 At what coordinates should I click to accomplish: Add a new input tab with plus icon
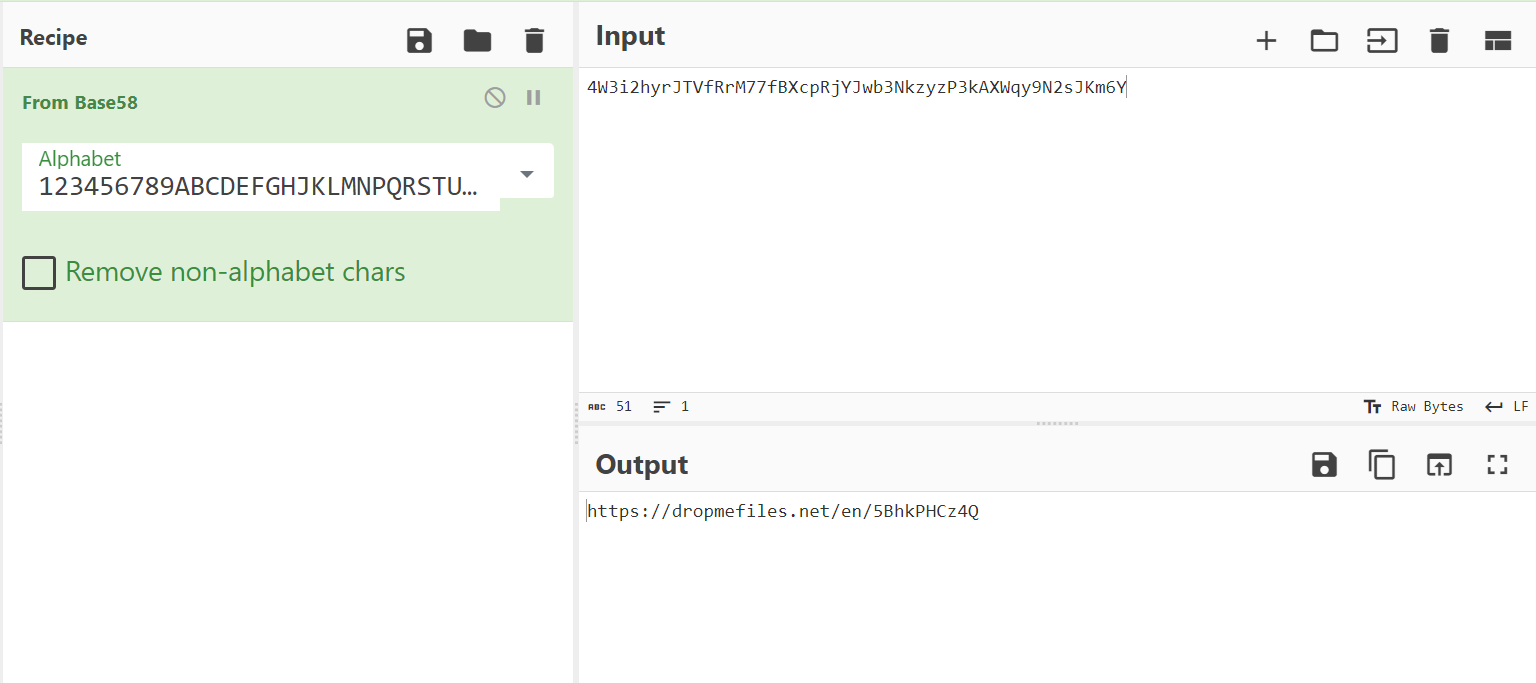pos(1266,41)
